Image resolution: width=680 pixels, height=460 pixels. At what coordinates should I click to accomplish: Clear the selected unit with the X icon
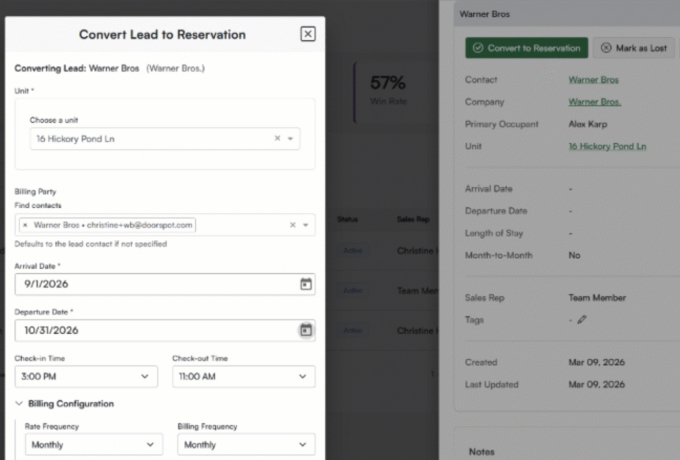pos(278,138)
